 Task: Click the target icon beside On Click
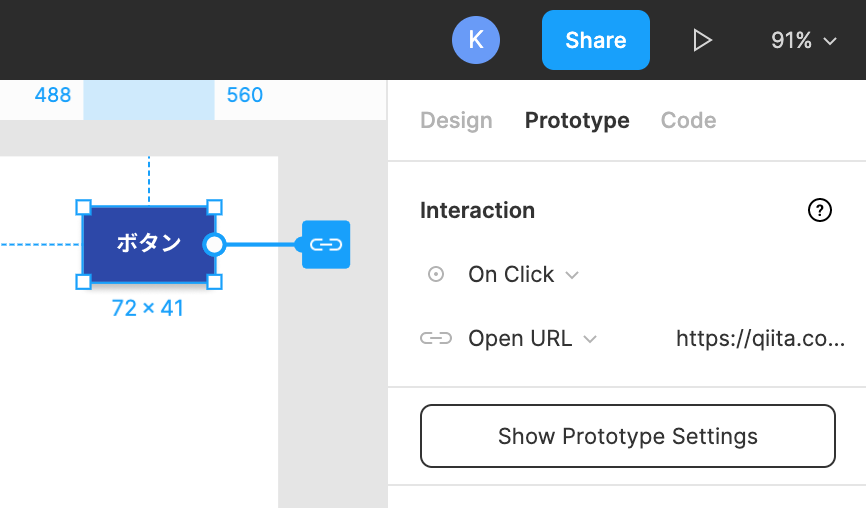pos(436,274)
